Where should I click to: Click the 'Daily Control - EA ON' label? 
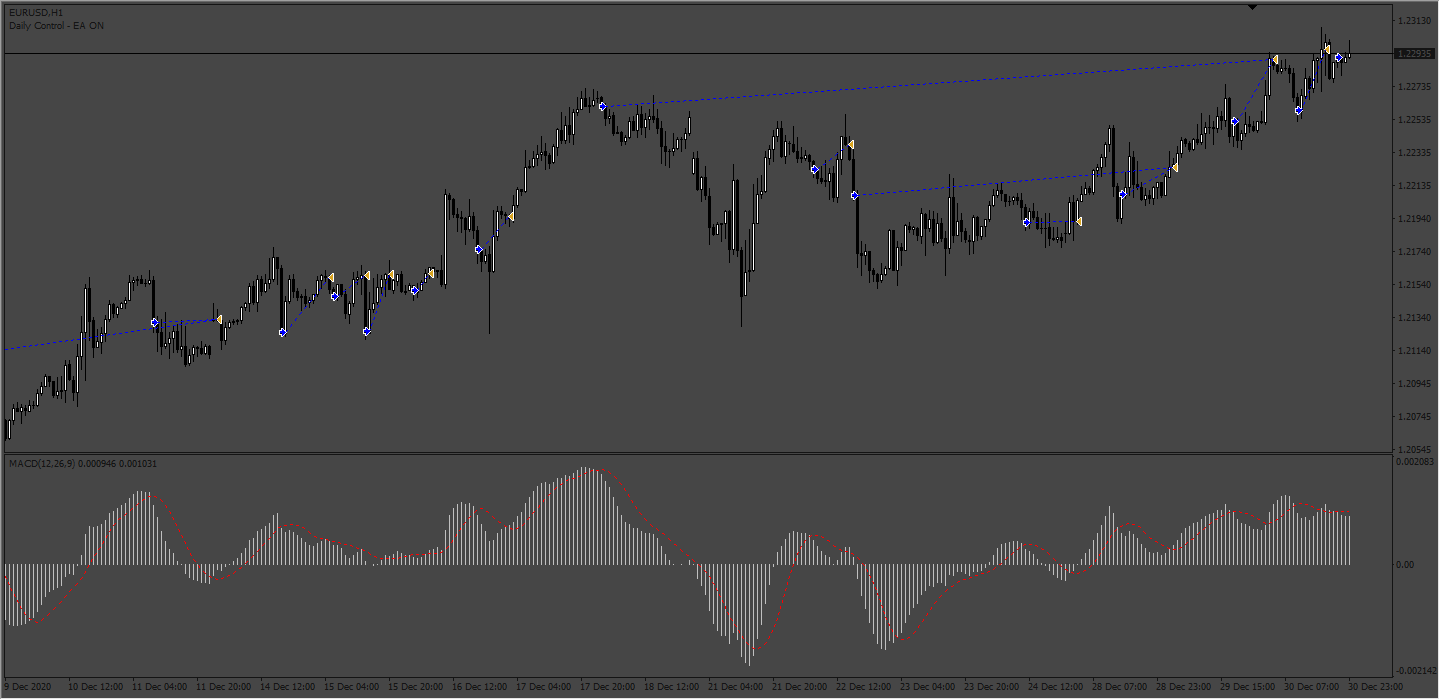[56, 26]
